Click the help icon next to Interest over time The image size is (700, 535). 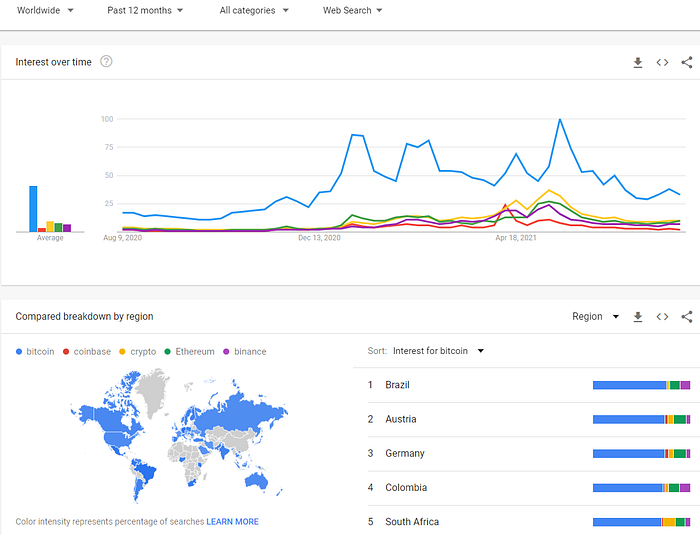(x=106, y=62)
